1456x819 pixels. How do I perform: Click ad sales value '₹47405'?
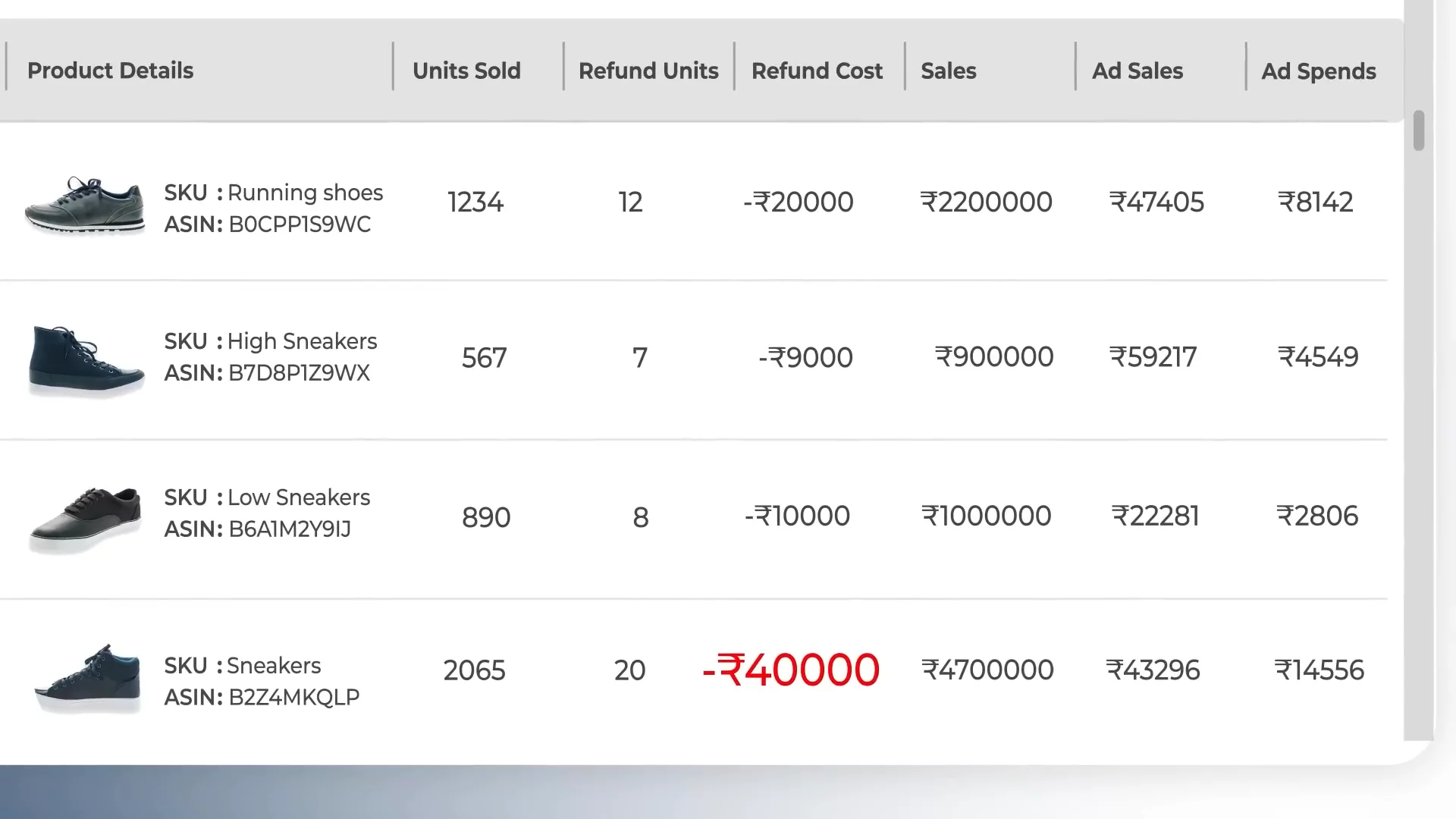[x=1156, y=202]
